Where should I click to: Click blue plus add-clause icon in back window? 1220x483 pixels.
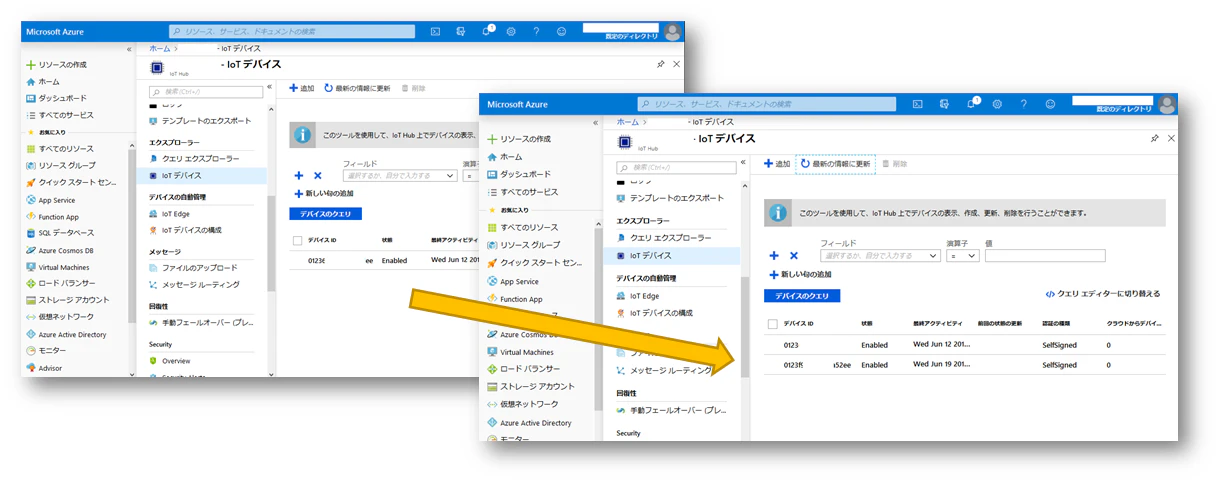(298, 175)
